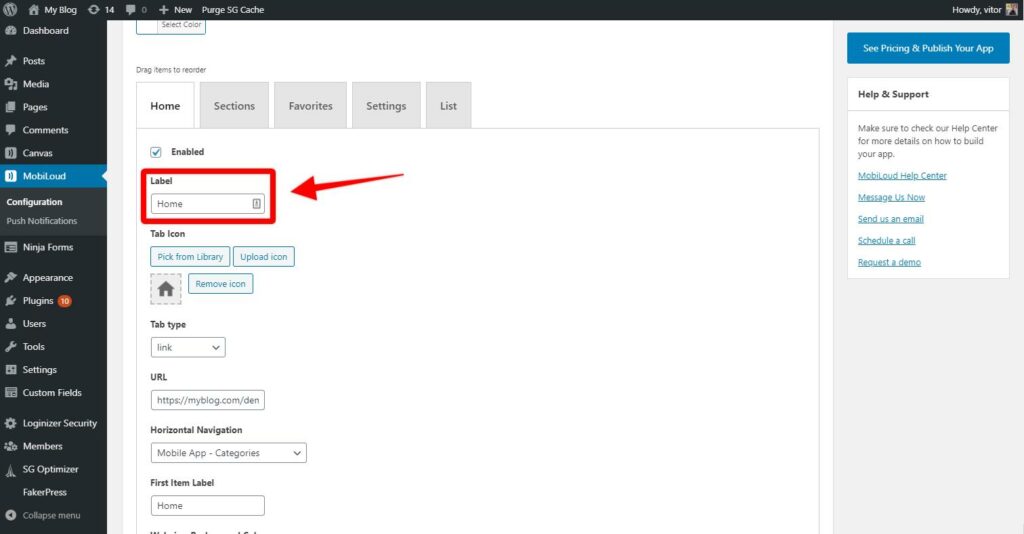Click the Send us an email link
Viewport: 1024px width, 534px height.
(891, 219)
